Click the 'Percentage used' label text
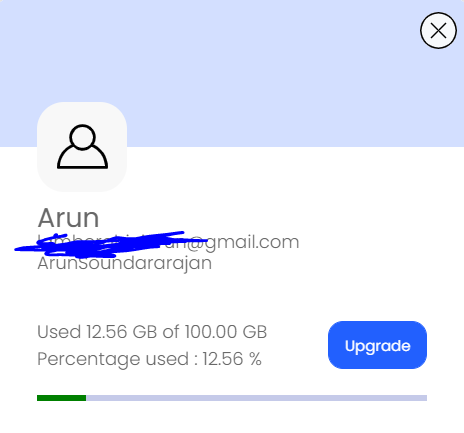The image size is (464, 433). tap(113, 359)
